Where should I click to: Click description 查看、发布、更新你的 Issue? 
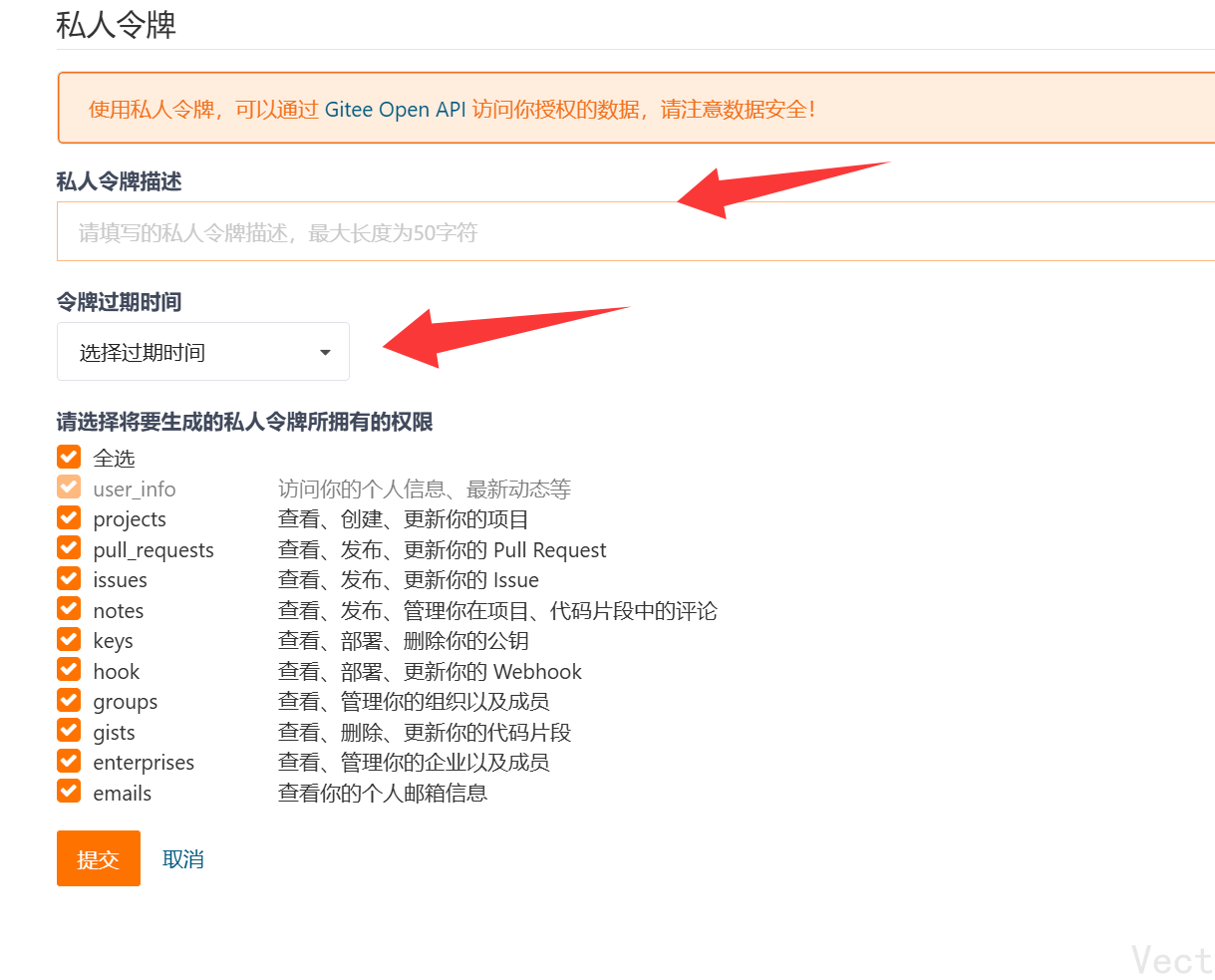click(x=409, y=580)
